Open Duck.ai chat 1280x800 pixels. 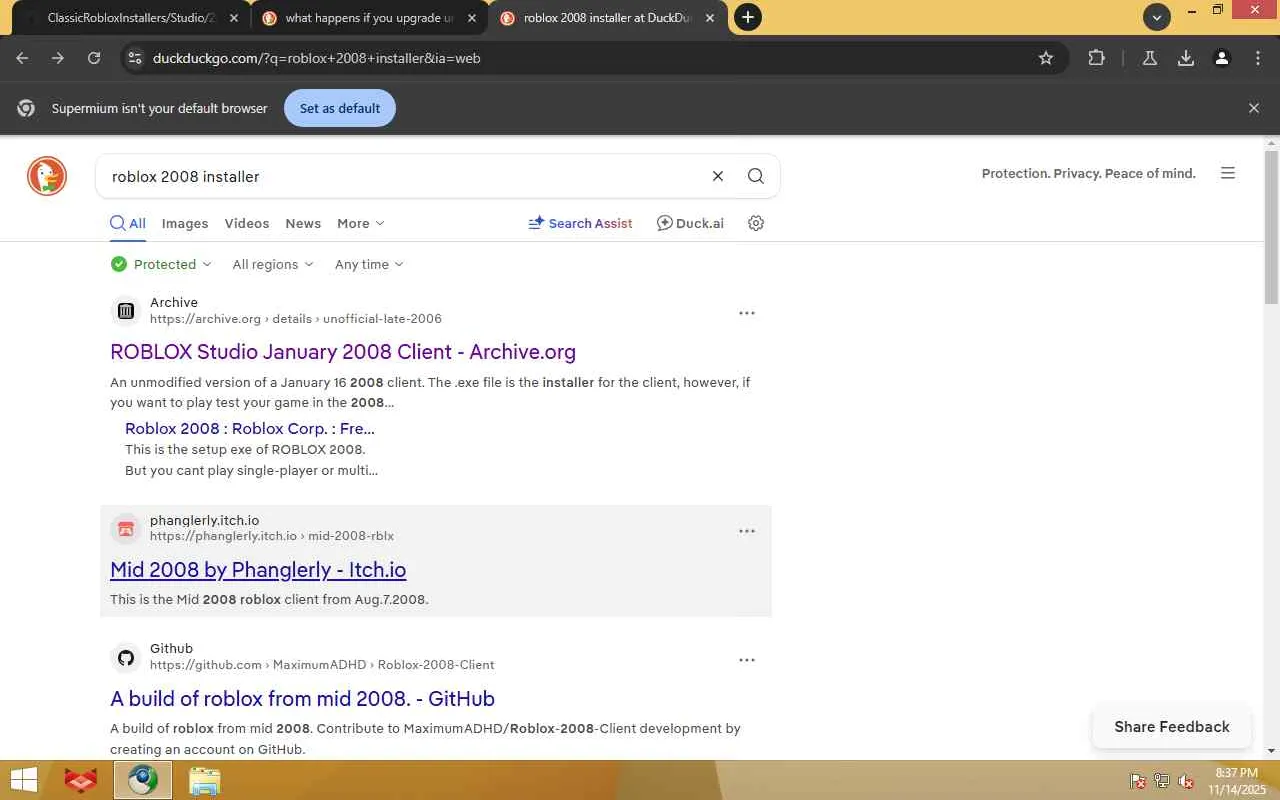[690, 223]
